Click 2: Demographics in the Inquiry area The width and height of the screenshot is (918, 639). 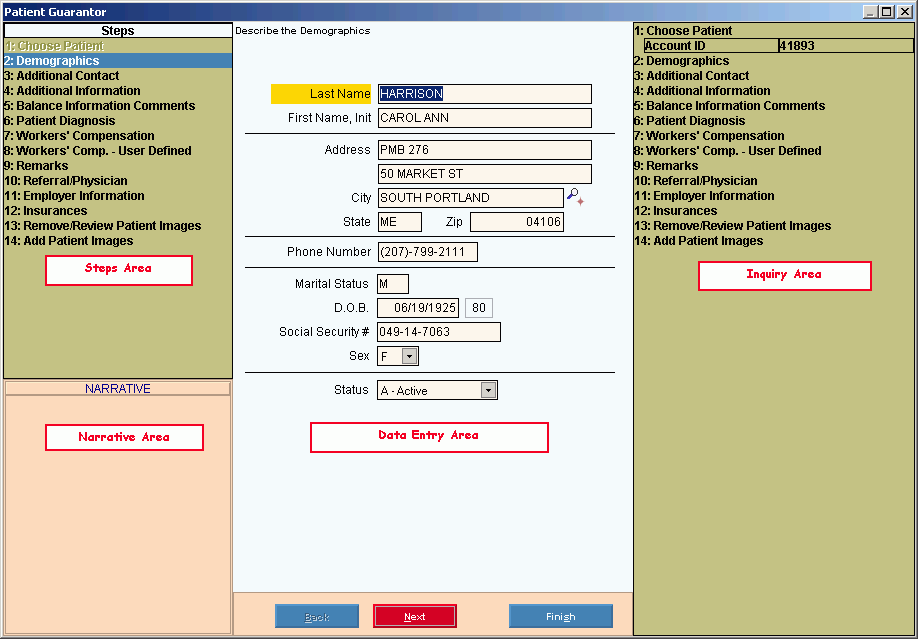pos(681,61)
